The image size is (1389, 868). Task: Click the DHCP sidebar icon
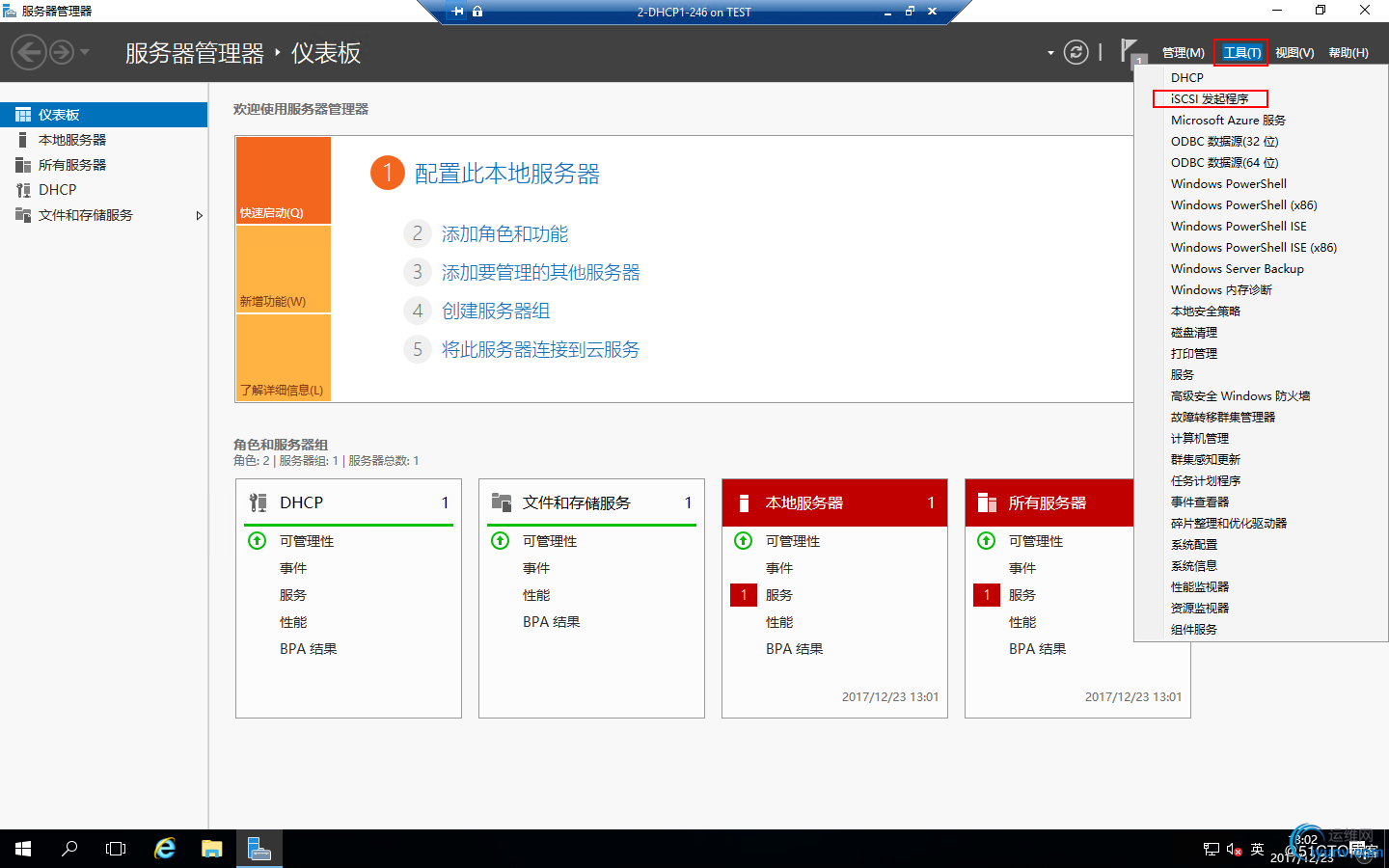[x=23, y=190]
